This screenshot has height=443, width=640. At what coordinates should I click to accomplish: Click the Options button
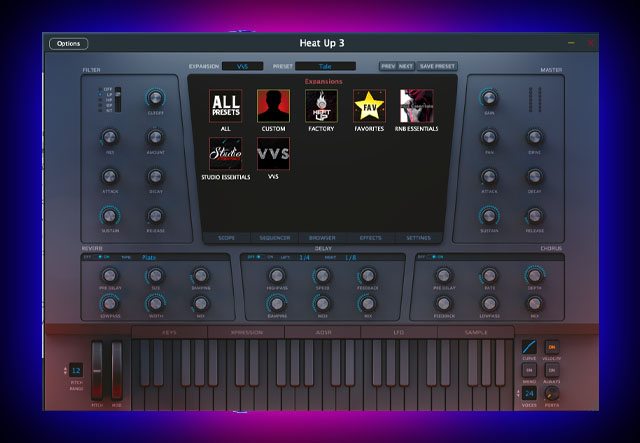(x=69, y=44)
